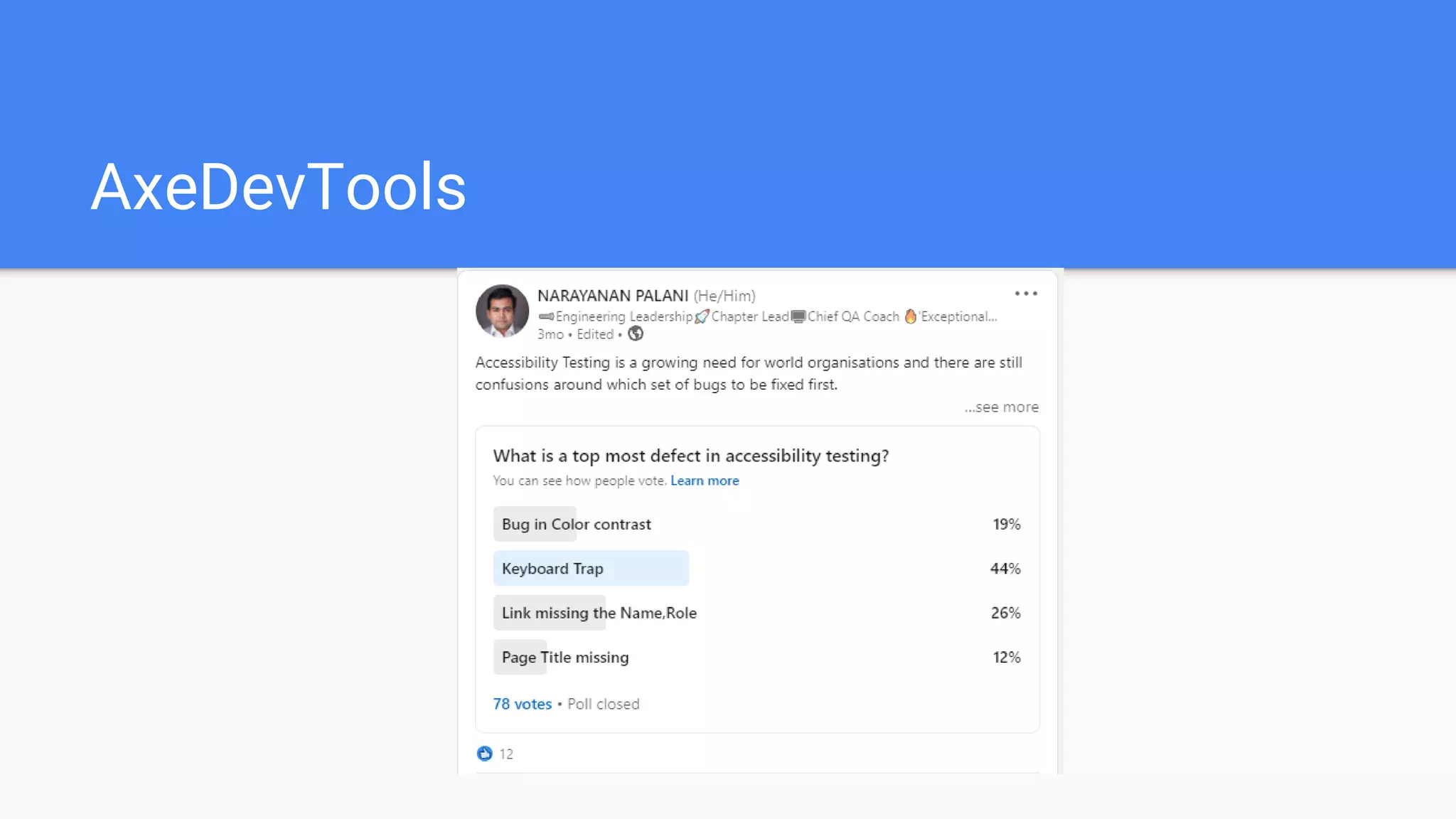Click the poll question heading text
The width and height of the screenshot is (1456, 819).
pyautogui.click(x=691, y=456)
